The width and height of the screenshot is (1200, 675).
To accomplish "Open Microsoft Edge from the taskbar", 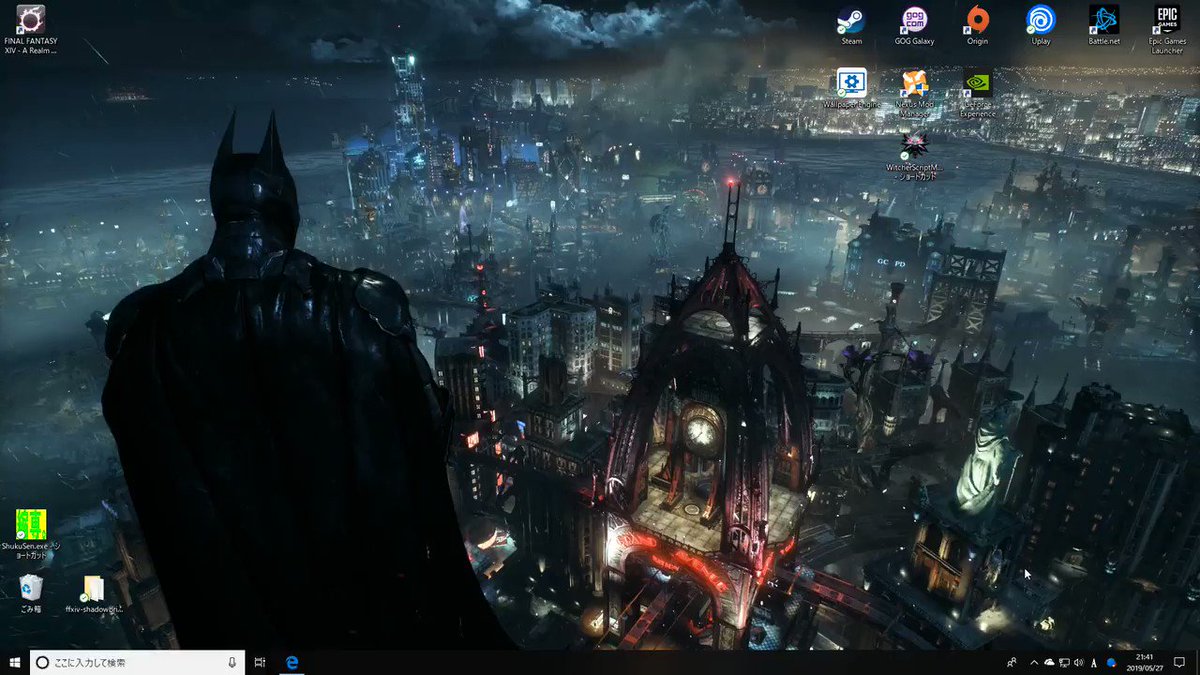I will (x=293, y=662).
